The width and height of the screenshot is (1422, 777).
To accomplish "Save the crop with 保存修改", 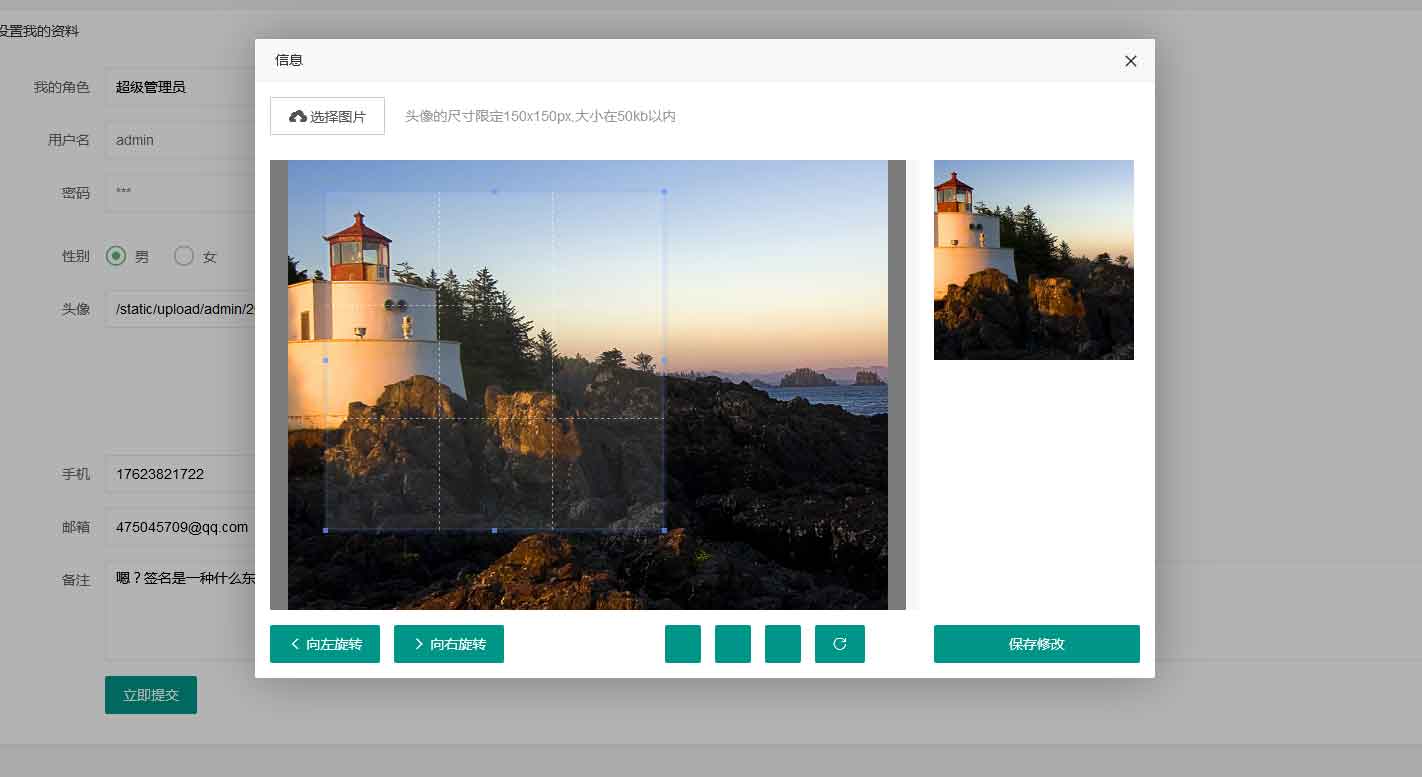I will pyautogui.click(x=1036, y=644).
